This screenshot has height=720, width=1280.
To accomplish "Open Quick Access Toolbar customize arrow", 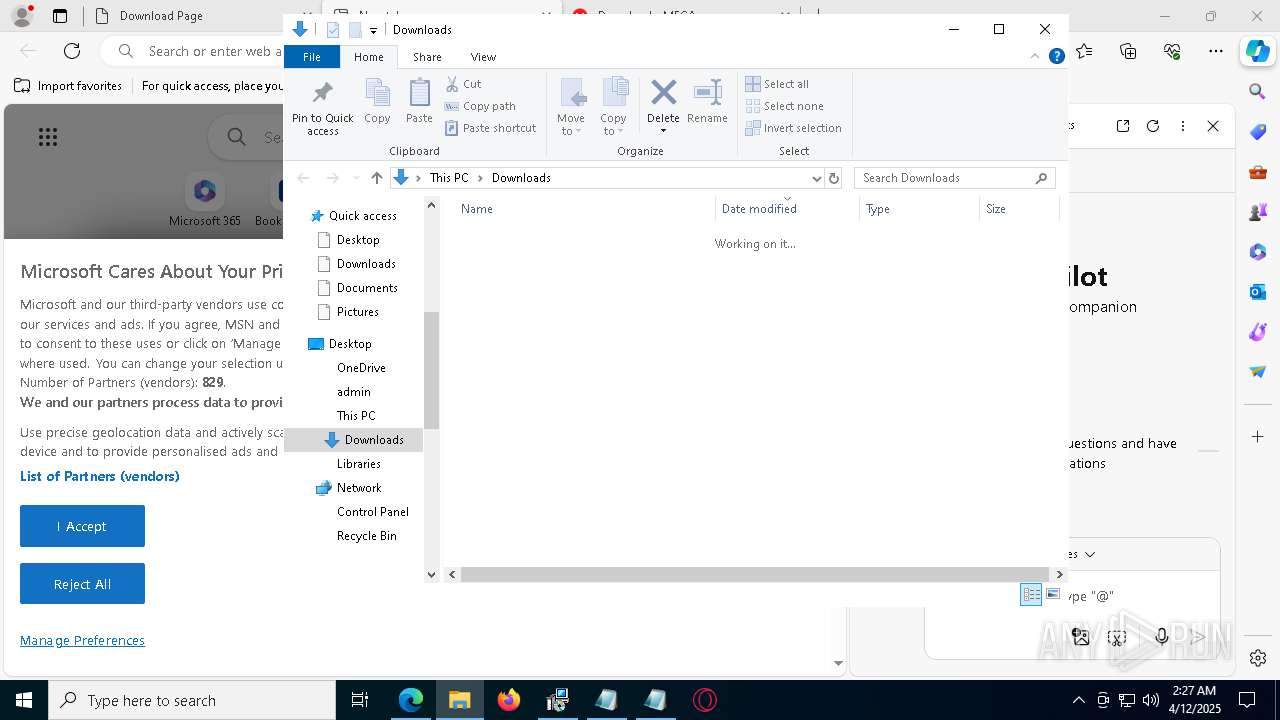I will (x=373, y=30).
